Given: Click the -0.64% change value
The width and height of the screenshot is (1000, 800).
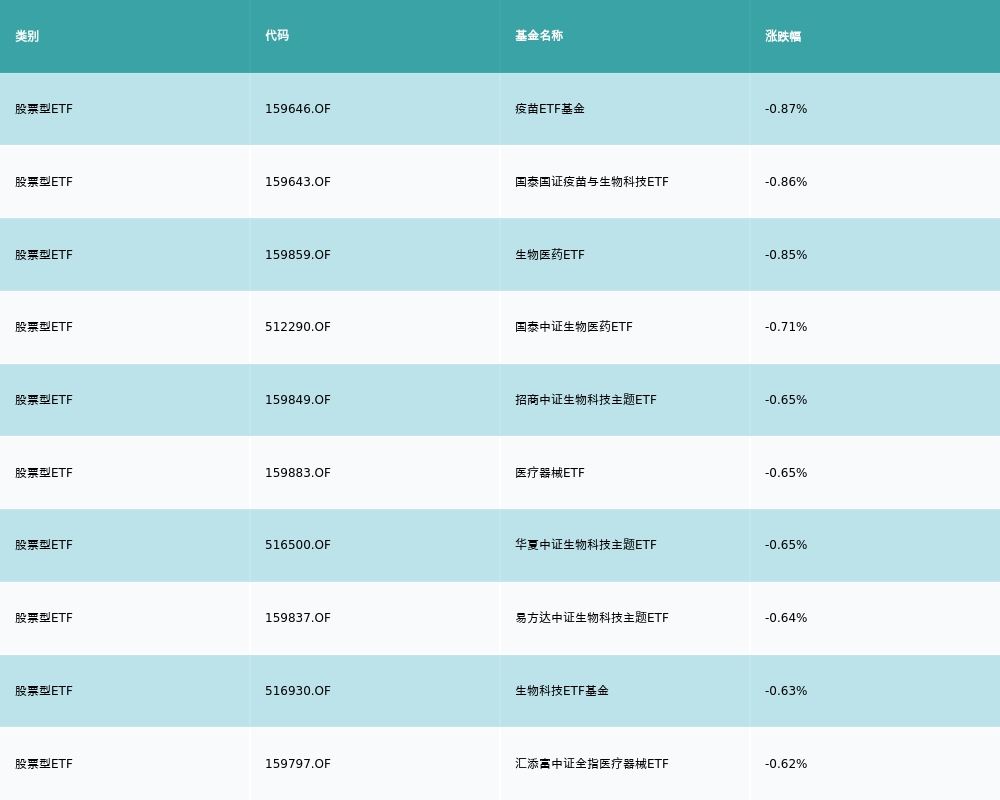Looking at the screenshot, I should point(786,618).
